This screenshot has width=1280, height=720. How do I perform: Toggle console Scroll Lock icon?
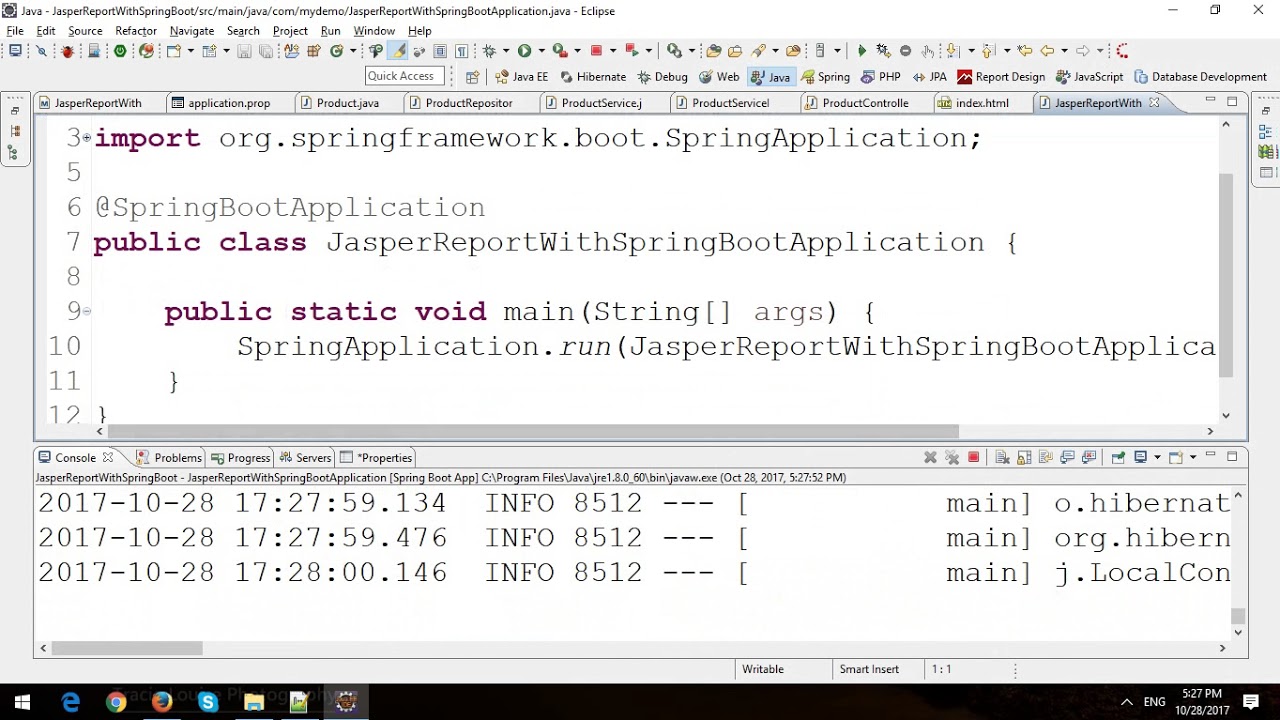click(1024, 457)
